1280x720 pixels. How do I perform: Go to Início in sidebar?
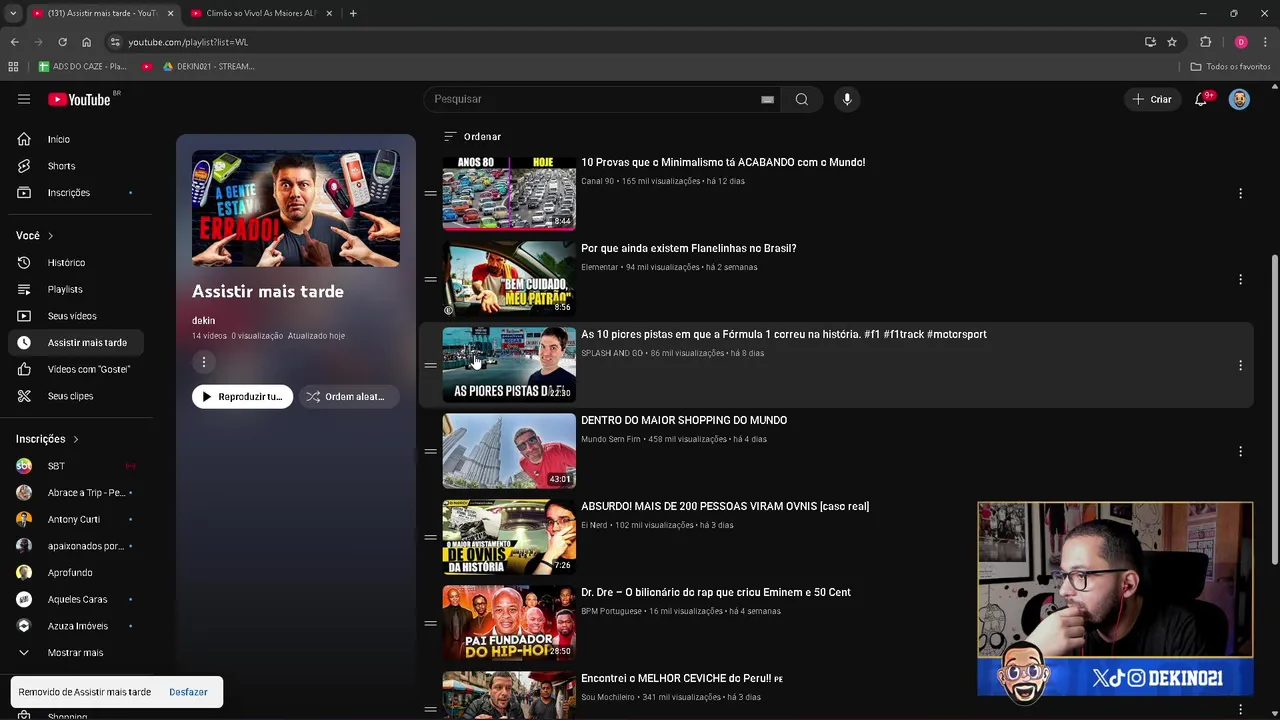pyautogui.click(x=75, y=139)
